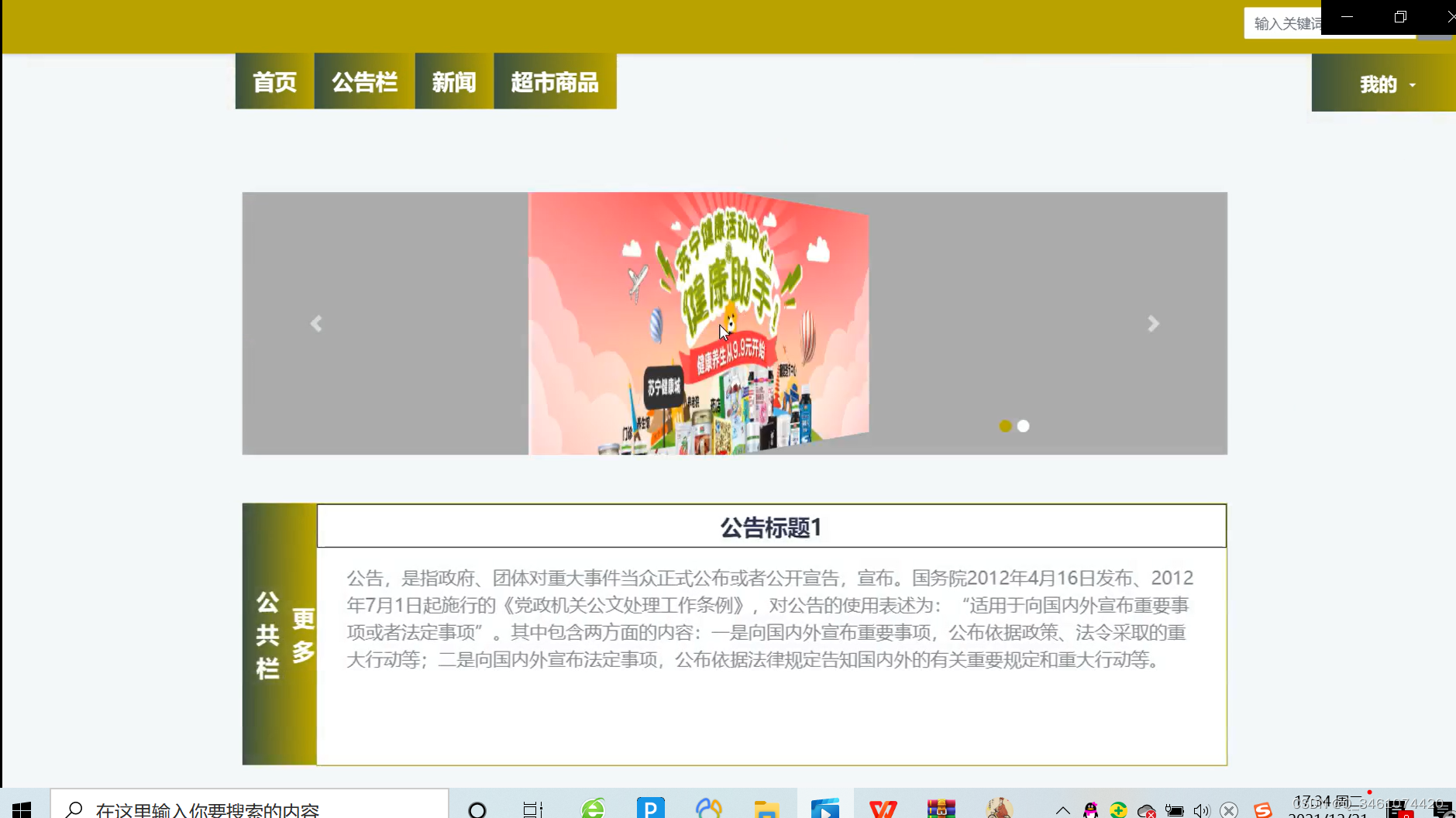Open battery status tray icon
This screenshot has width=1456, height=818.
[x=1174, y=811]
